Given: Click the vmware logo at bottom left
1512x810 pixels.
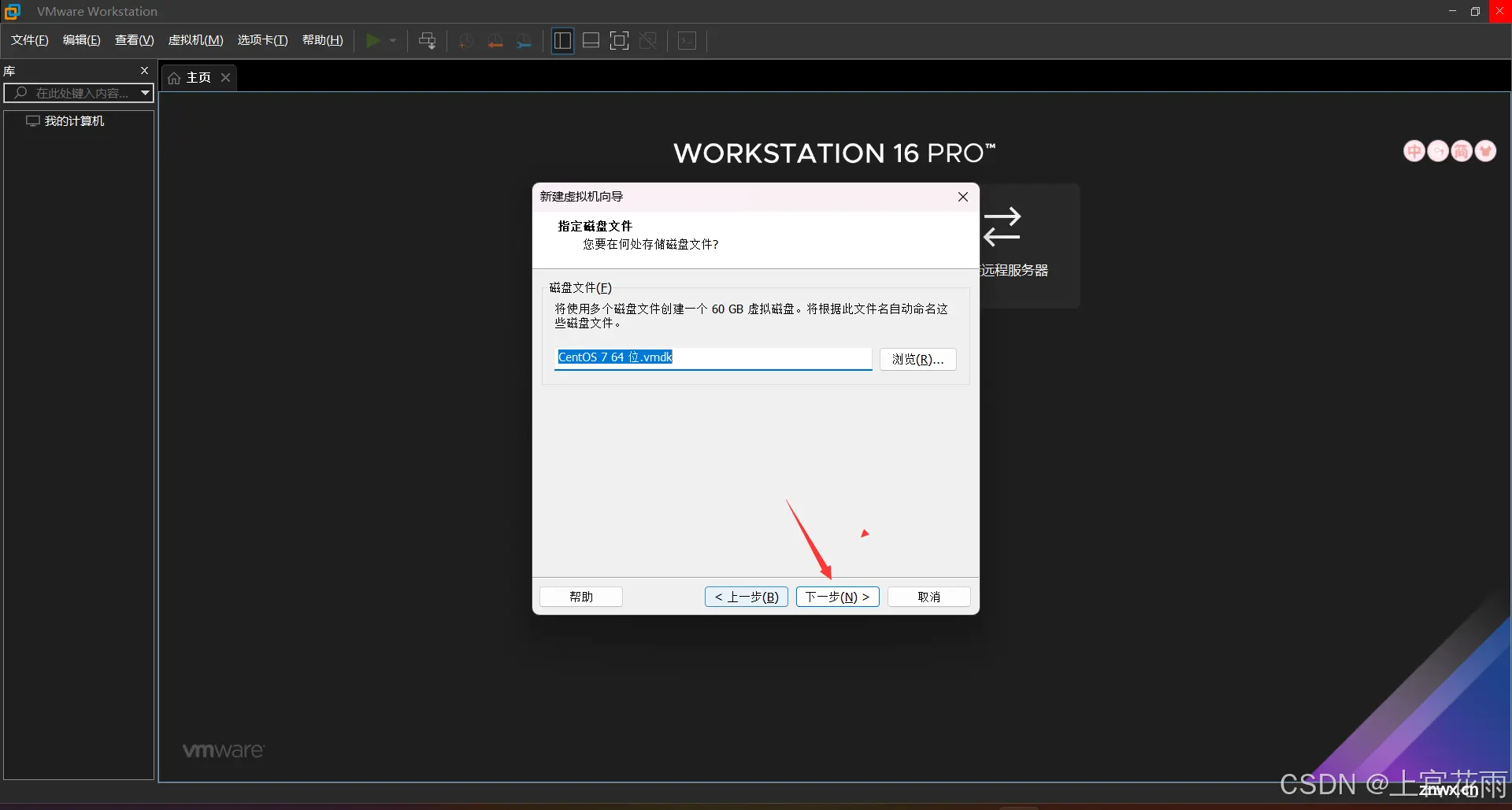Looking at the screenshot, I should [x=224, y=750].
